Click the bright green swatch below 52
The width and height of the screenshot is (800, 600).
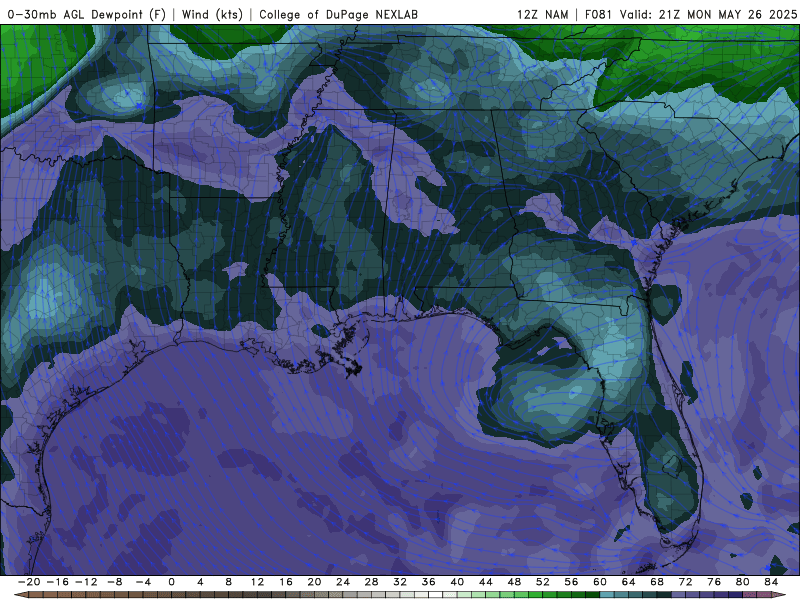[536, 595]
